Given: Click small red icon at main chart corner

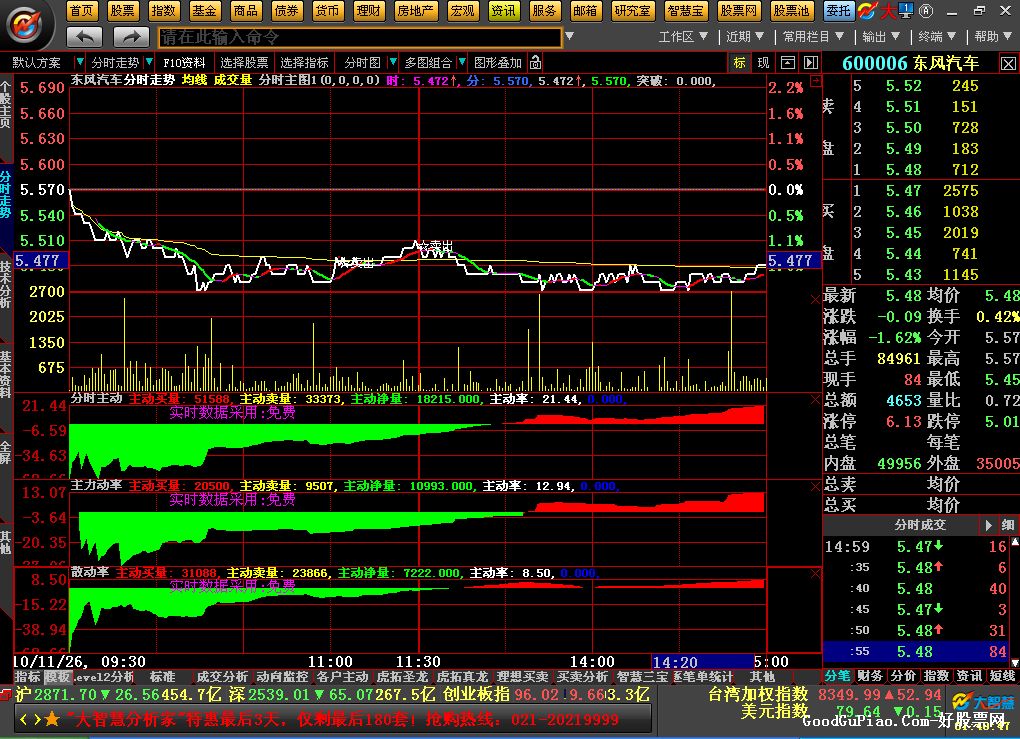Looking at the screenshot, I should click(x=816, y=81).
